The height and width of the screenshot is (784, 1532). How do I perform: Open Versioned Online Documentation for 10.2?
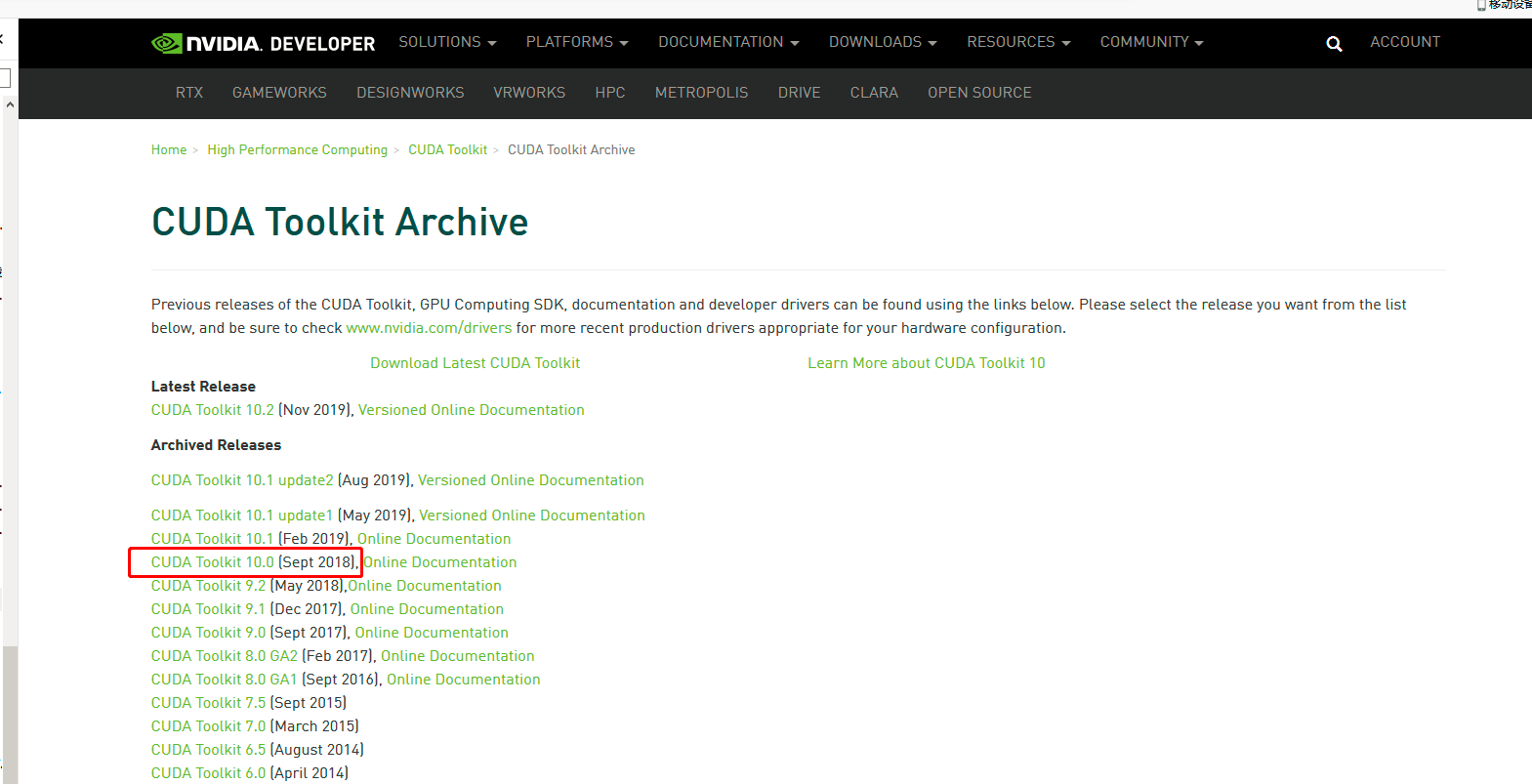pos(471,410)
